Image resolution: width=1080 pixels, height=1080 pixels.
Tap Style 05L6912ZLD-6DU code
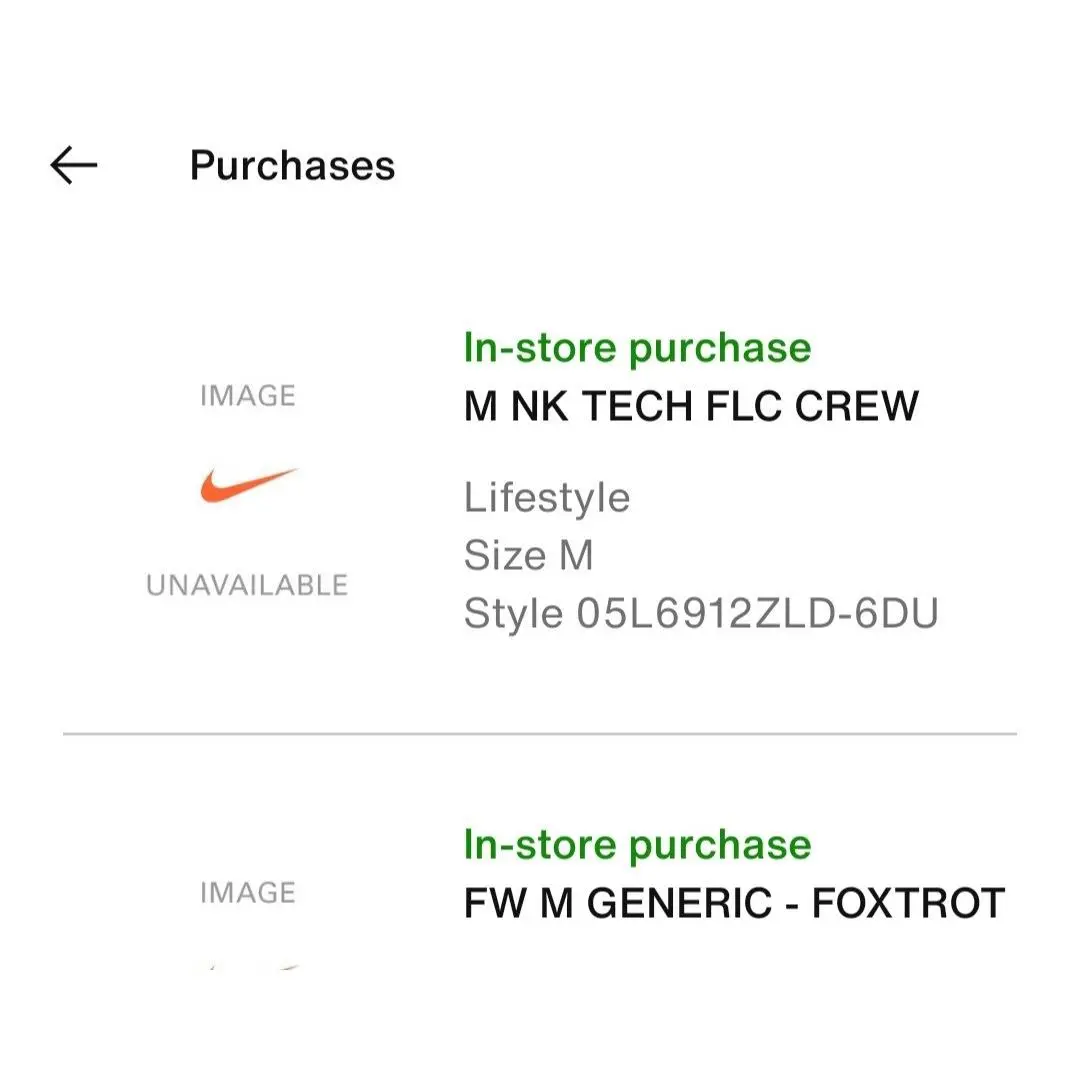[x=701, y=614]
